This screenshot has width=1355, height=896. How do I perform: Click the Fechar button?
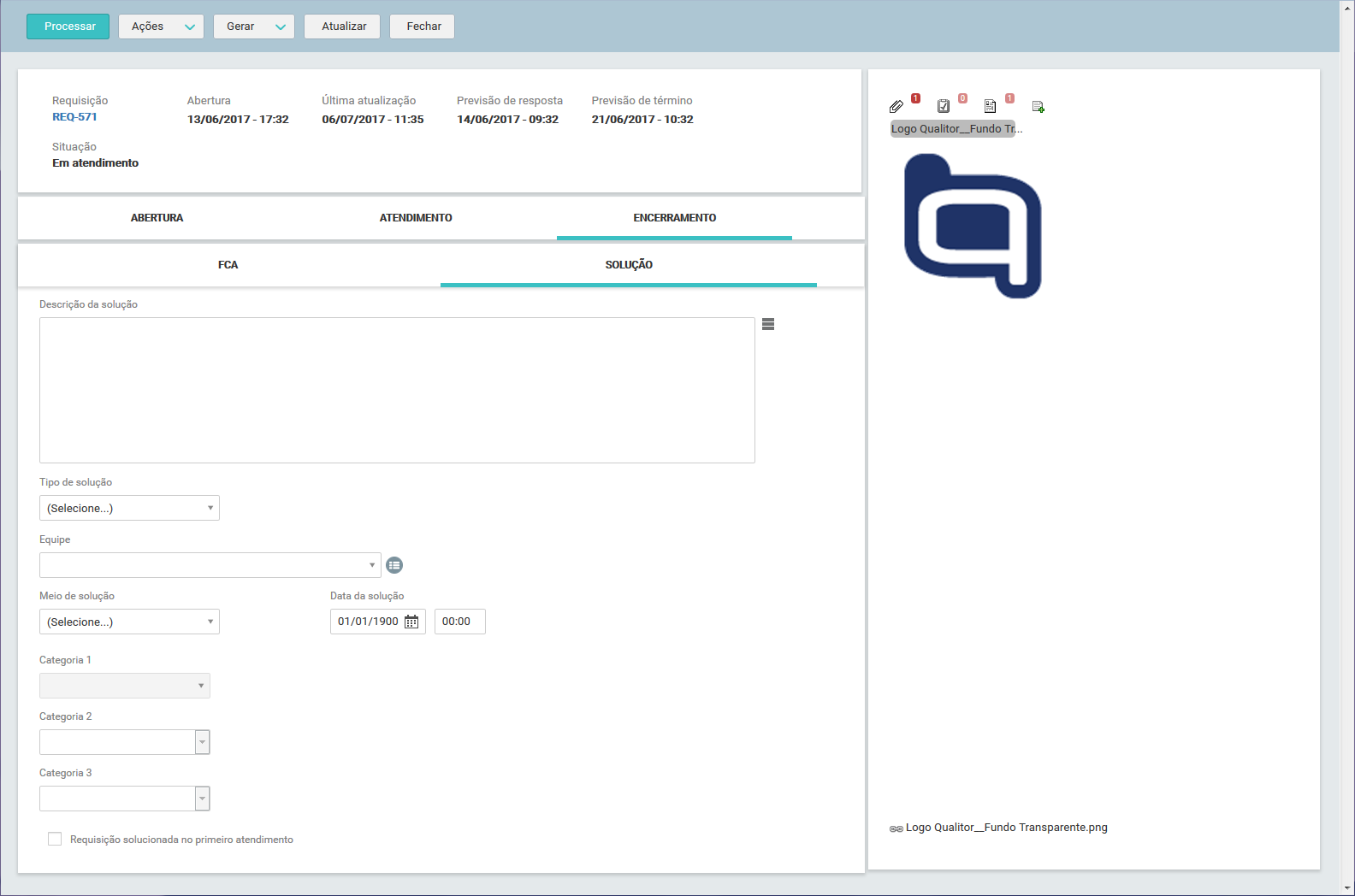point(422,27)
